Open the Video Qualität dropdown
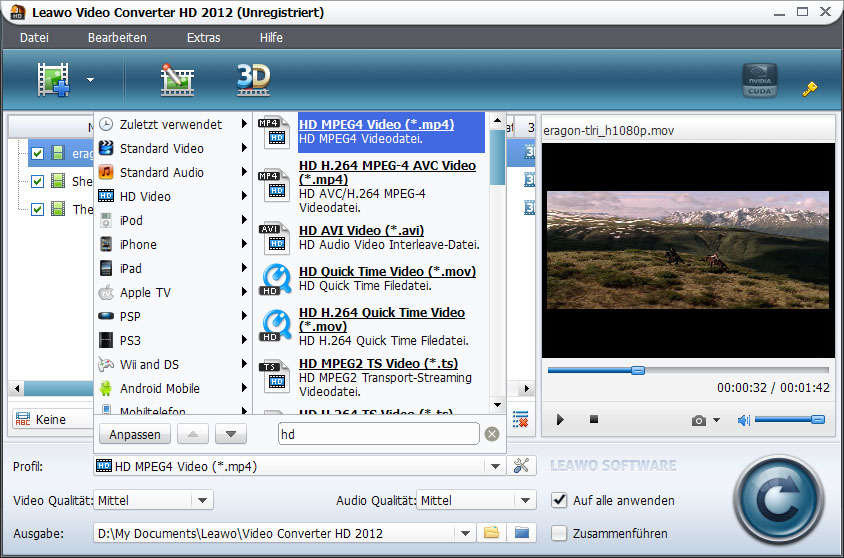 202,500
